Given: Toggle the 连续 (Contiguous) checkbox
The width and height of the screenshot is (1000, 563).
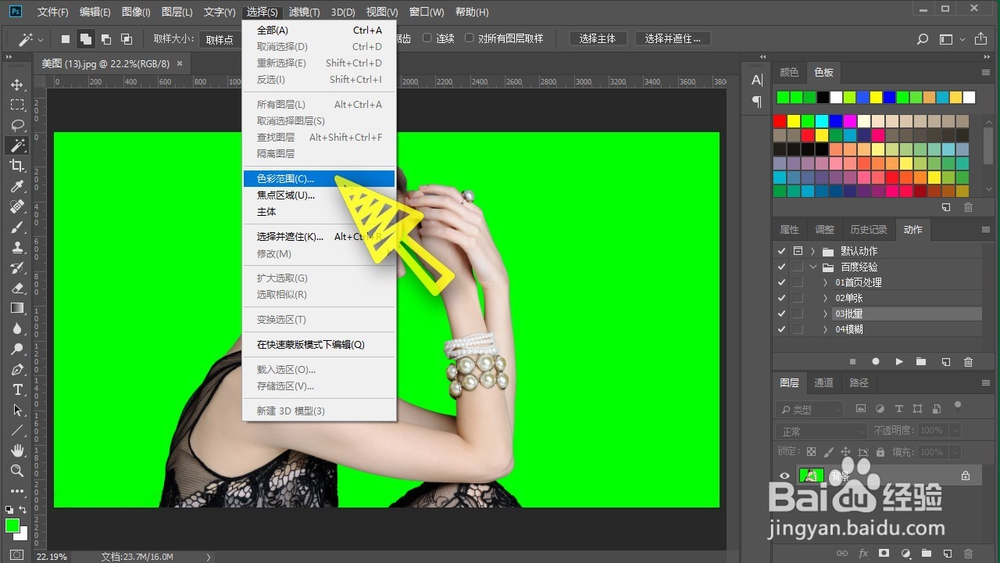Looking at the screenshot, I should coord(427,38).
